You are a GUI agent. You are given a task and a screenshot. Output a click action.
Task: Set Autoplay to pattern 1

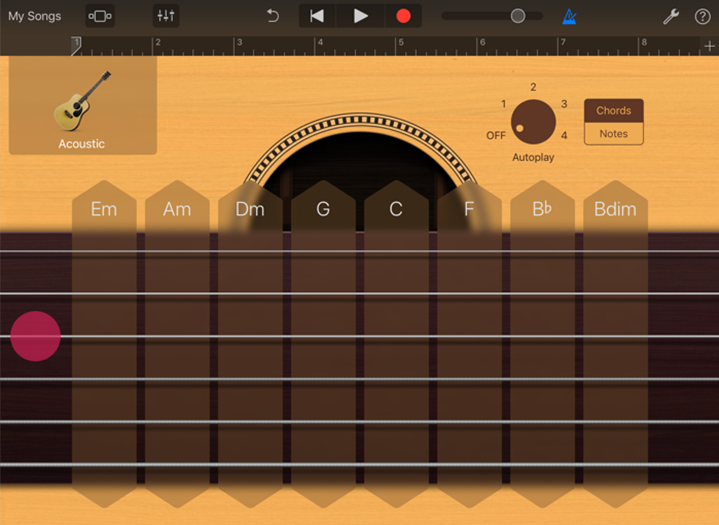coord(503,104)
